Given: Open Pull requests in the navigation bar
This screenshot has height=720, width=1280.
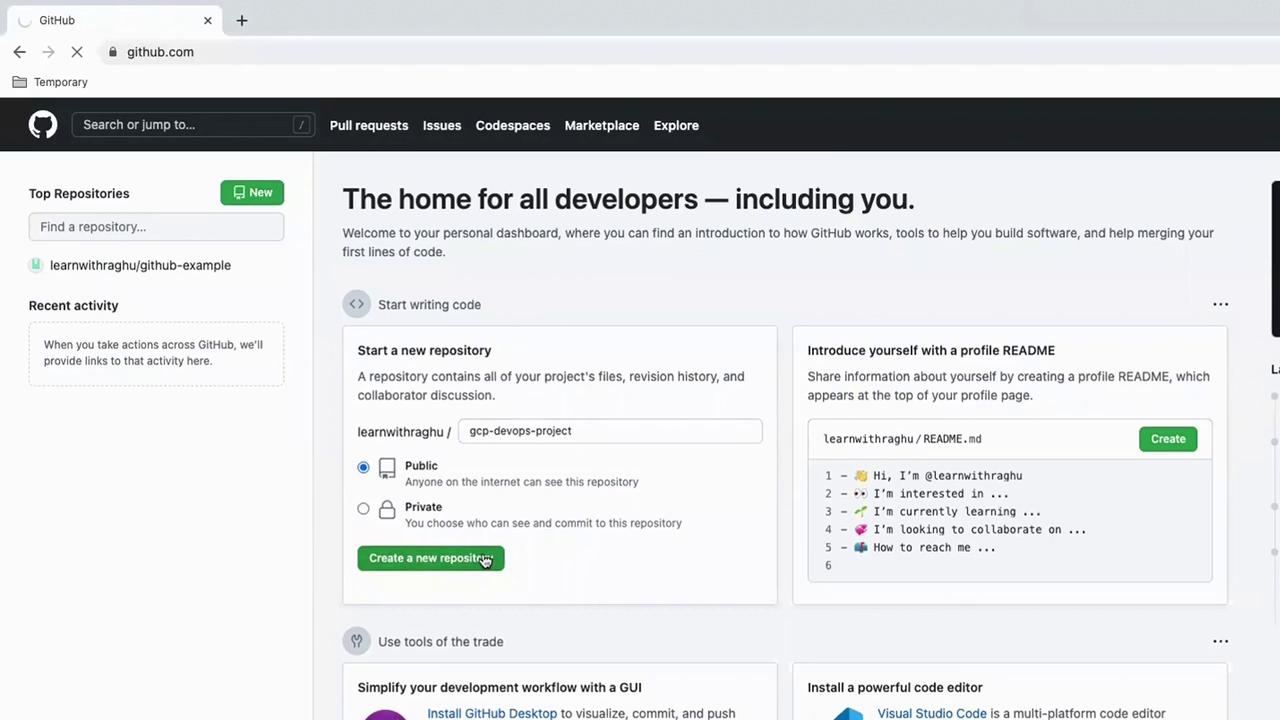Looking at the screenshot, I should click(x=369, y=125).
